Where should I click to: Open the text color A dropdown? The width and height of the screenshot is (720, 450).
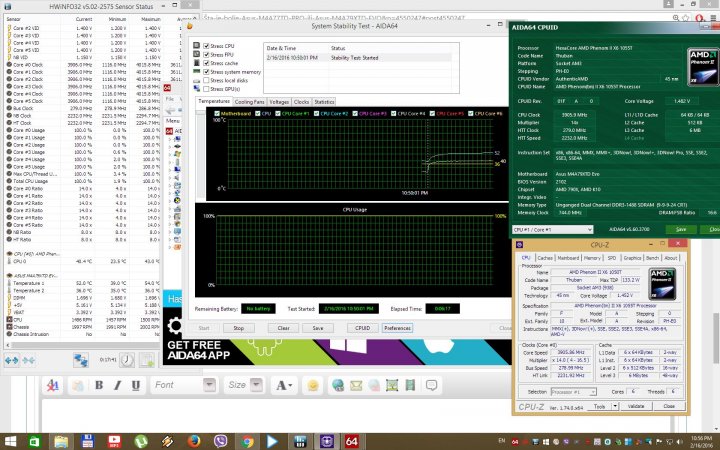pos(284,385)
